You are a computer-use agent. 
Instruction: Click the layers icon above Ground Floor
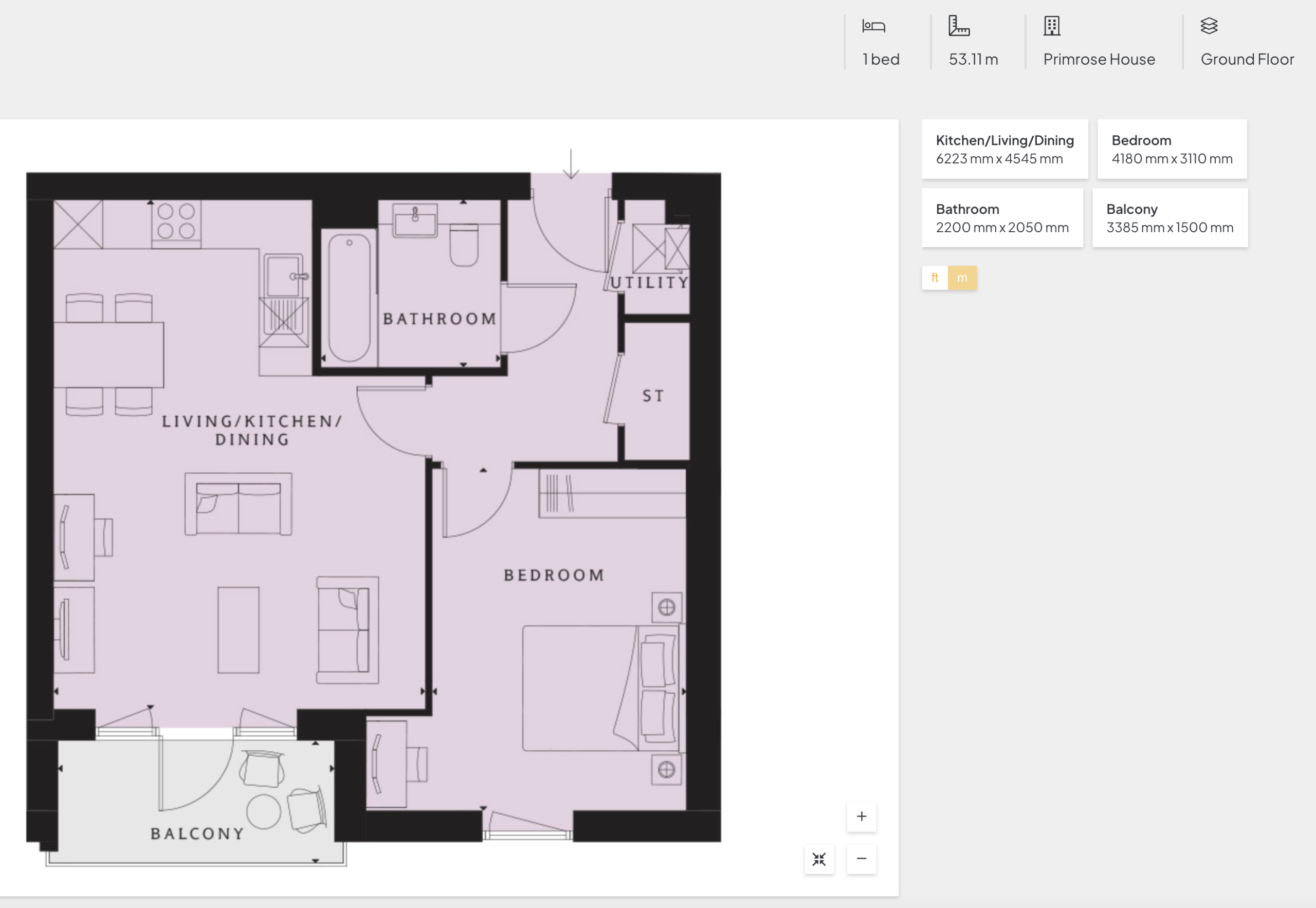[x=1209, y=26]
